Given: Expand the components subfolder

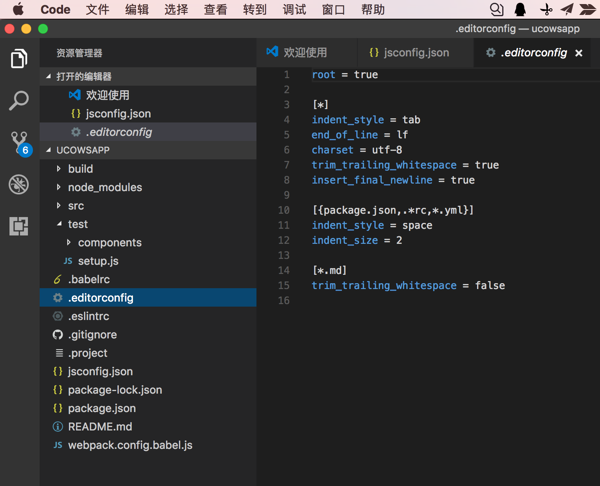Looking at the screenshot, I should pyautogui.click(x=109, y=242).
